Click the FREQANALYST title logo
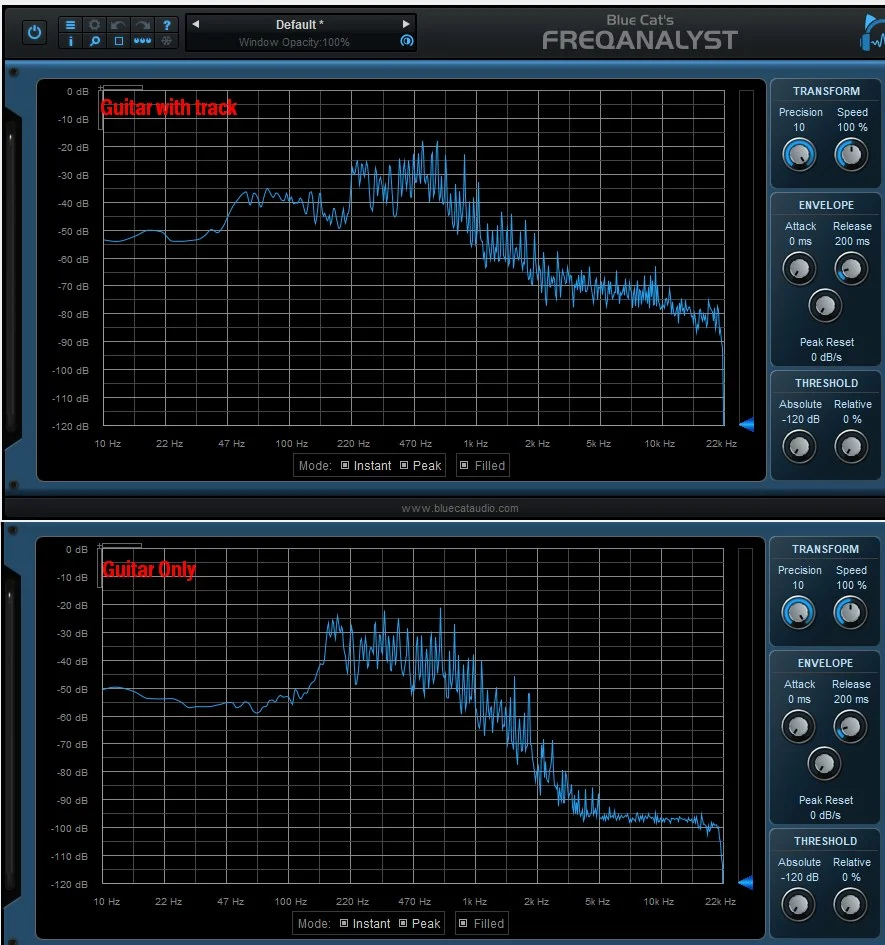The width and height of the screenshot is (885, 945). point(640,40)
